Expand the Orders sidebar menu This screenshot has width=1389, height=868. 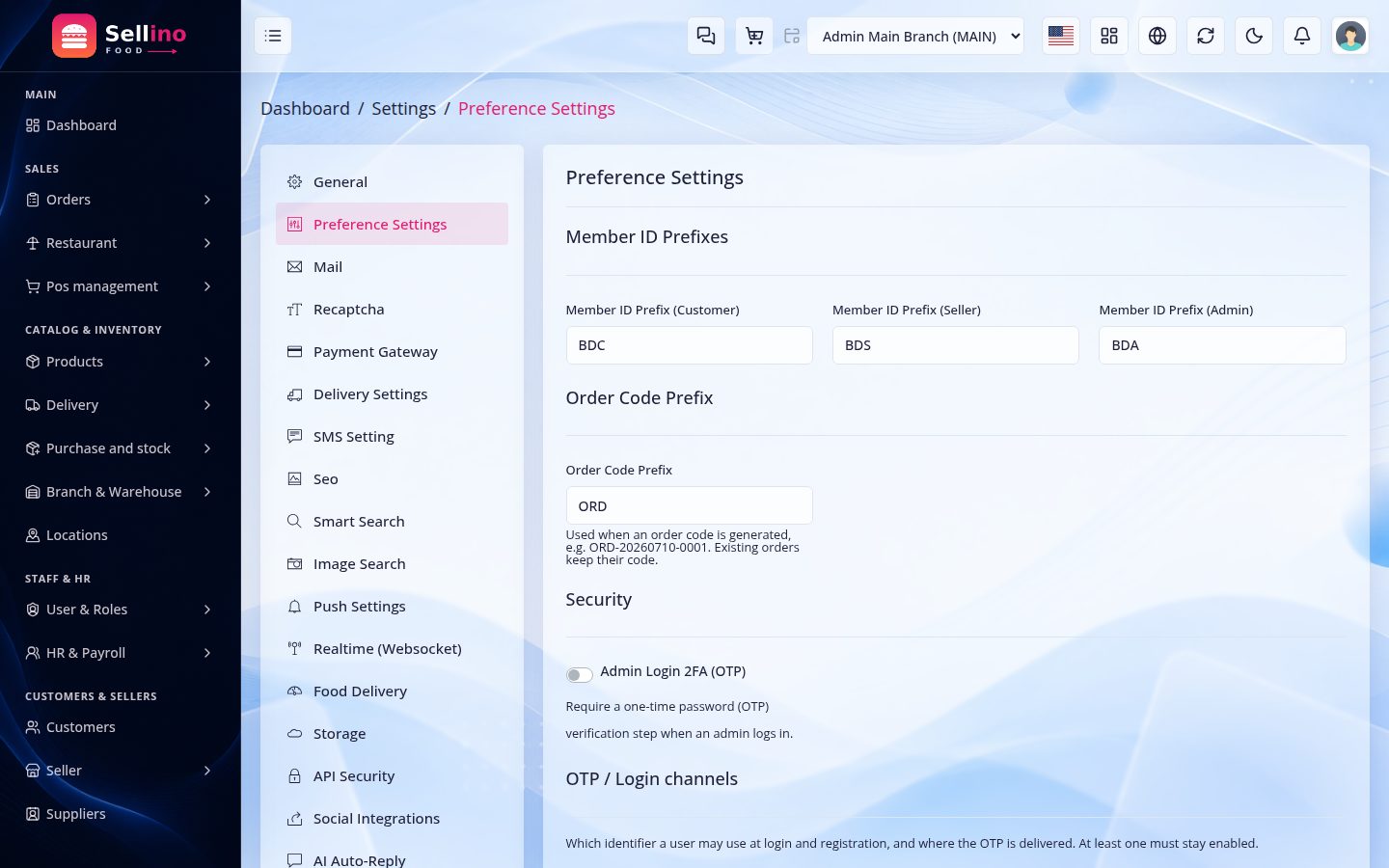coord(120,200)
